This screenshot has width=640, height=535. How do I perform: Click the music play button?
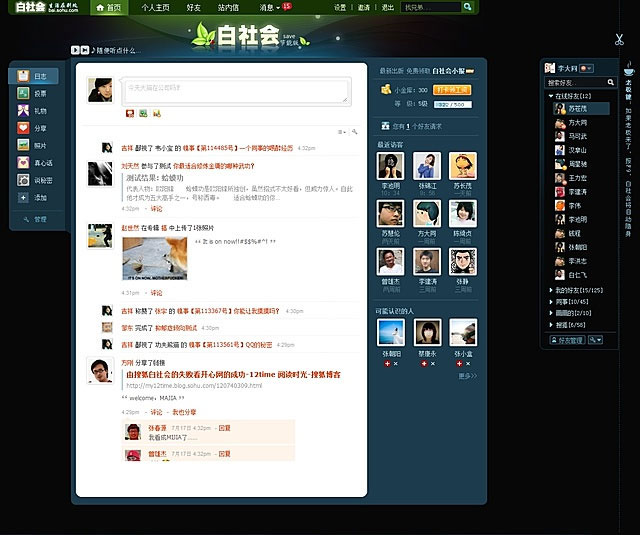point(75,50)
